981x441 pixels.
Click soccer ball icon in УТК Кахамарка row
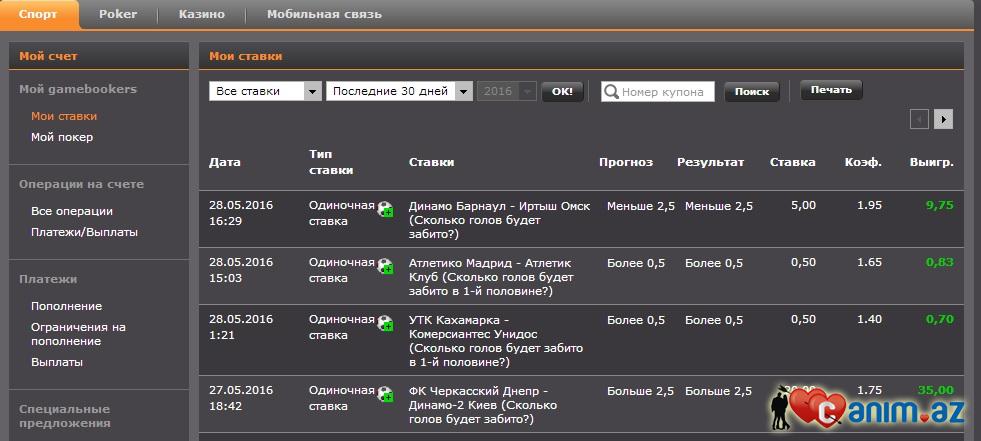point(385,324)
